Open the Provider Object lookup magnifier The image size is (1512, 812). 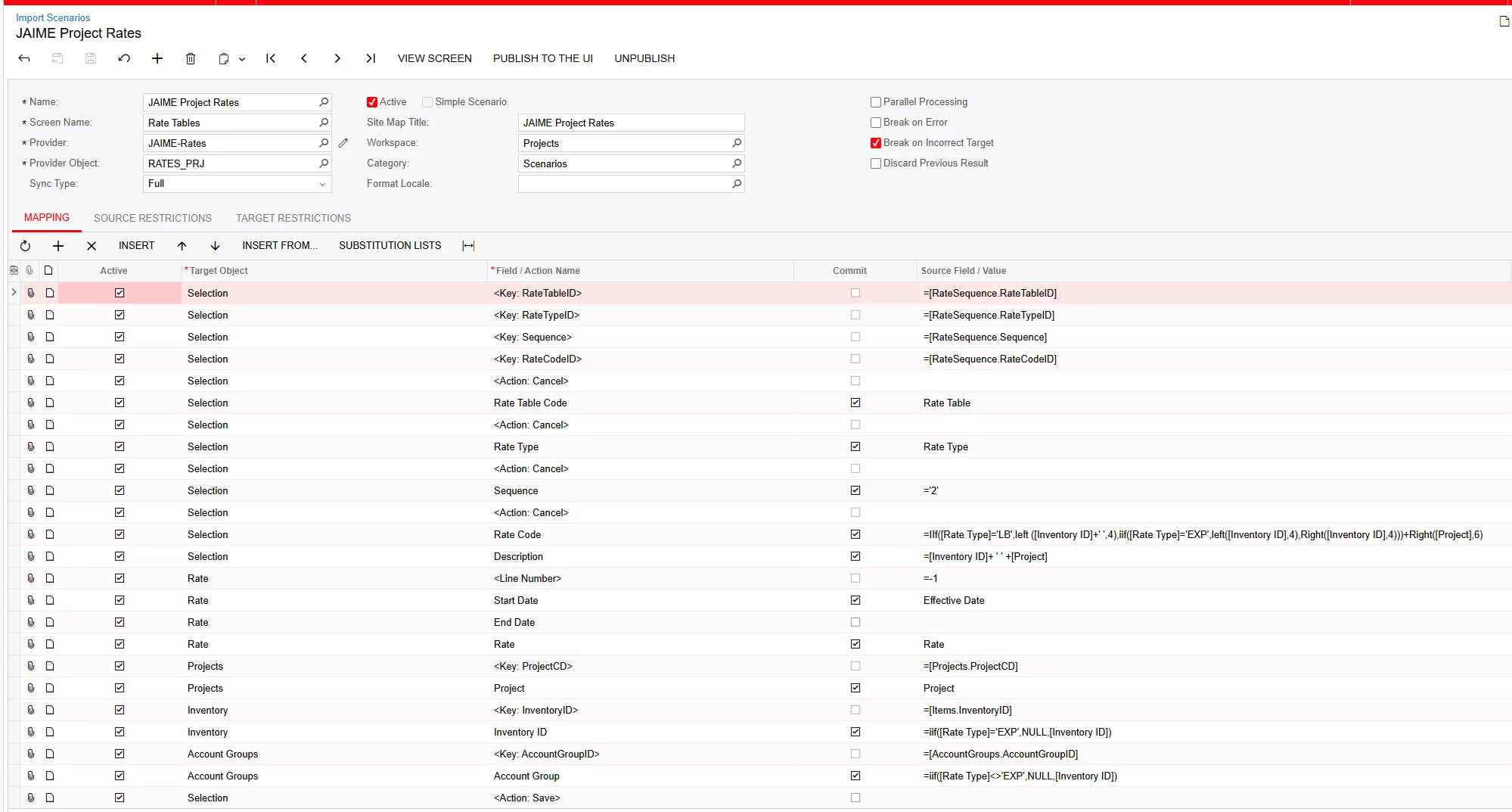pos(324,163)
